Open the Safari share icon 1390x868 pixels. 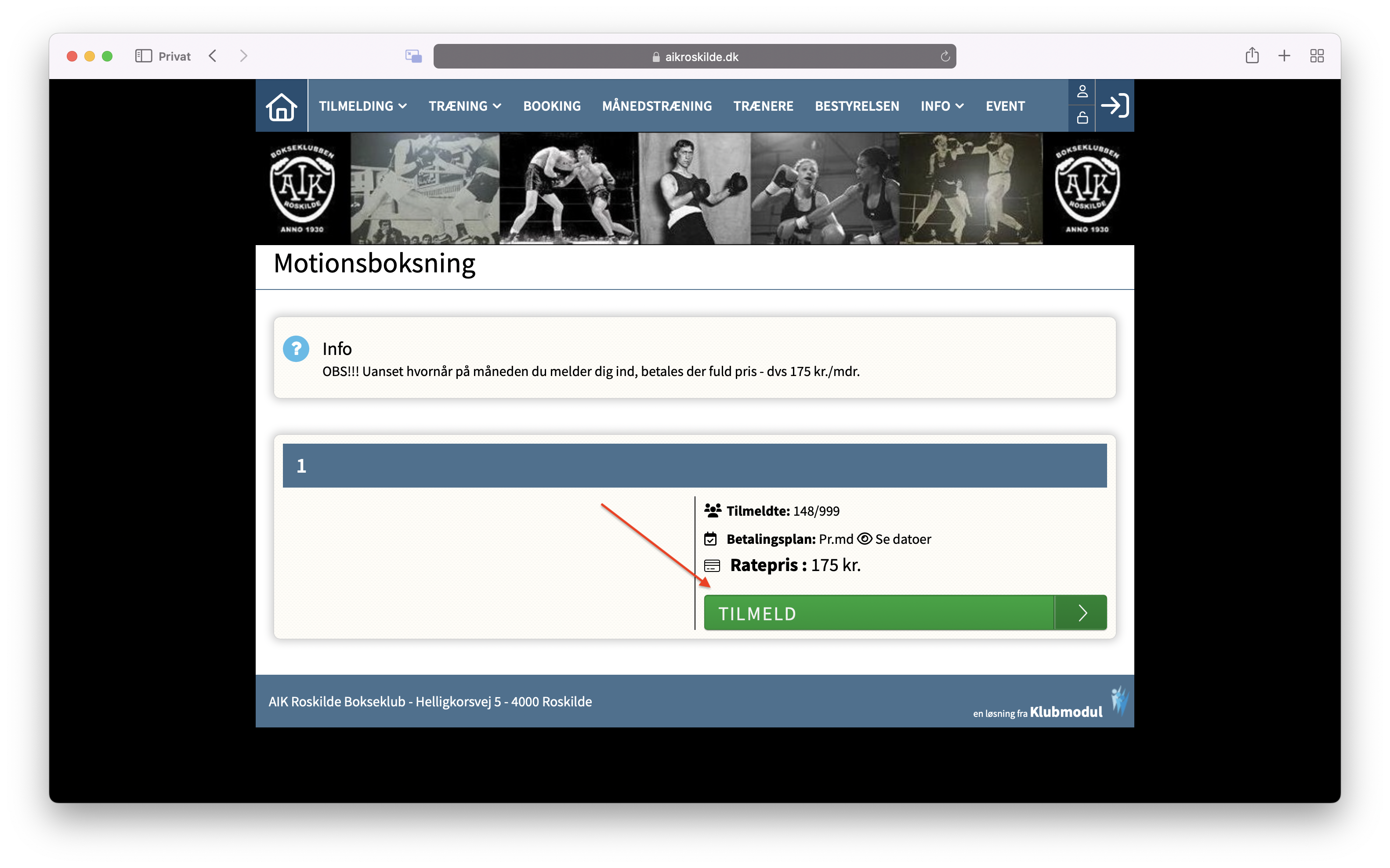point(1252,56)
